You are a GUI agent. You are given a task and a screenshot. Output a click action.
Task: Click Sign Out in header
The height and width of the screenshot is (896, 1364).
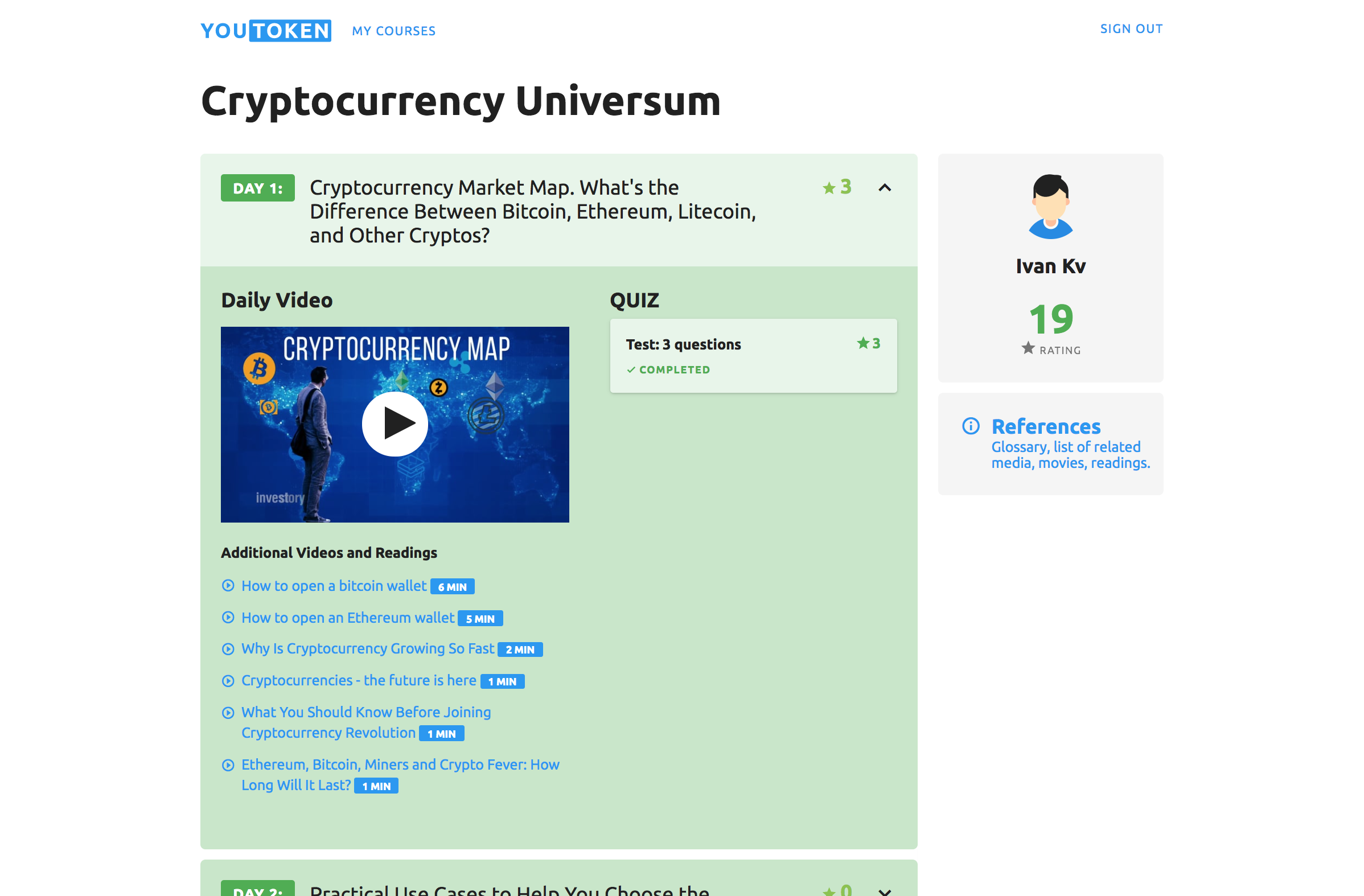pos(1131,28)
